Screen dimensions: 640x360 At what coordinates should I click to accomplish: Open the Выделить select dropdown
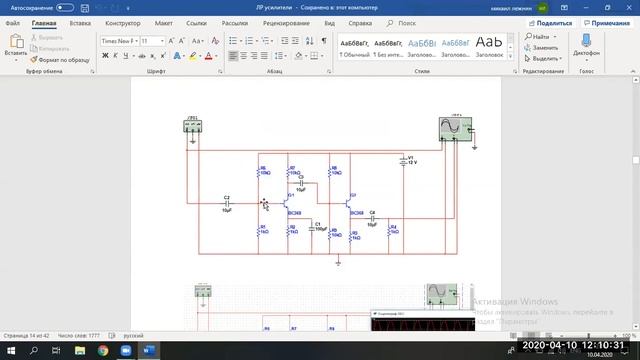544,59
